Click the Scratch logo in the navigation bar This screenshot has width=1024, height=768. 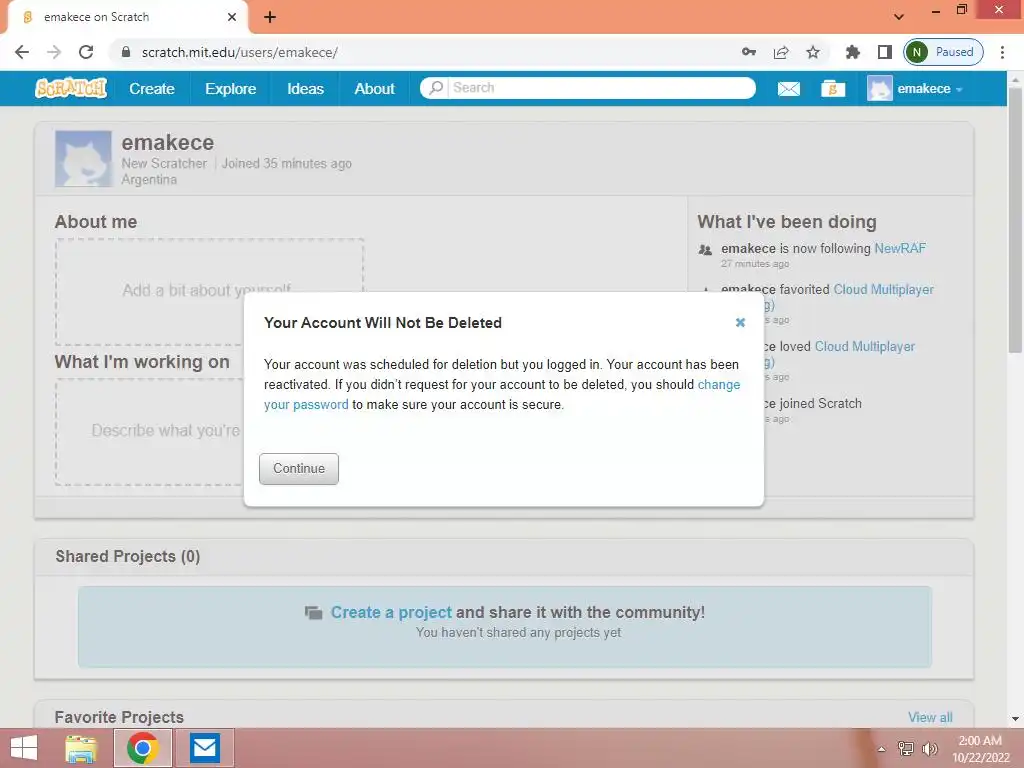coord(71,88)
